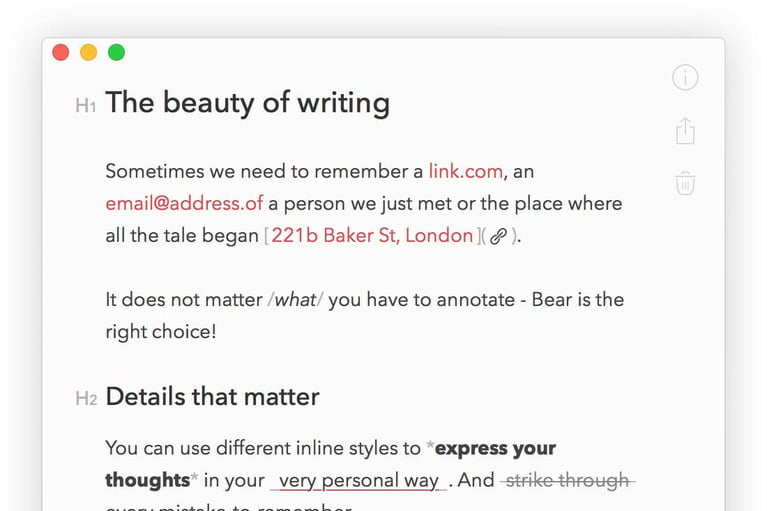Click the 'Details that matter' heading

point(212,397)
